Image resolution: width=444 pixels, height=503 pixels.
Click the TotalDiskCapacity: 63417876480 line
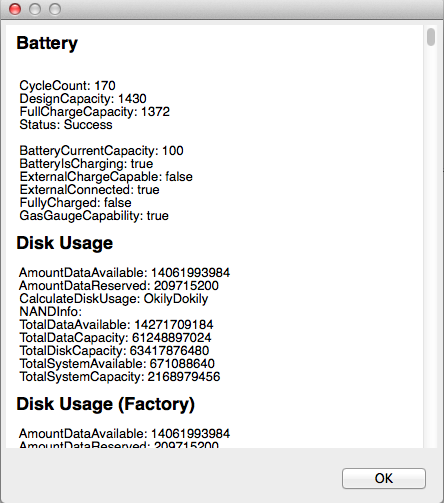click(114, 351)
